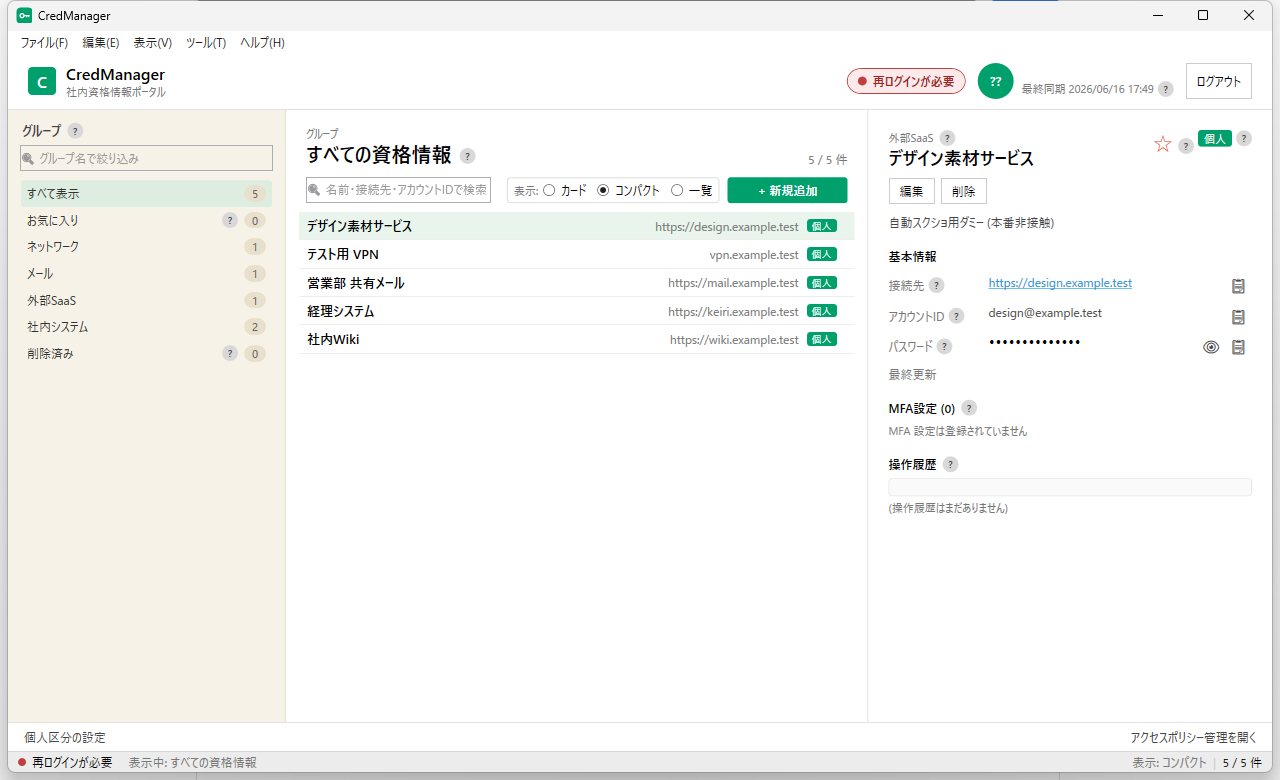
Task: Open the ファイル(F) menu
Action: (x=44, y=43)
